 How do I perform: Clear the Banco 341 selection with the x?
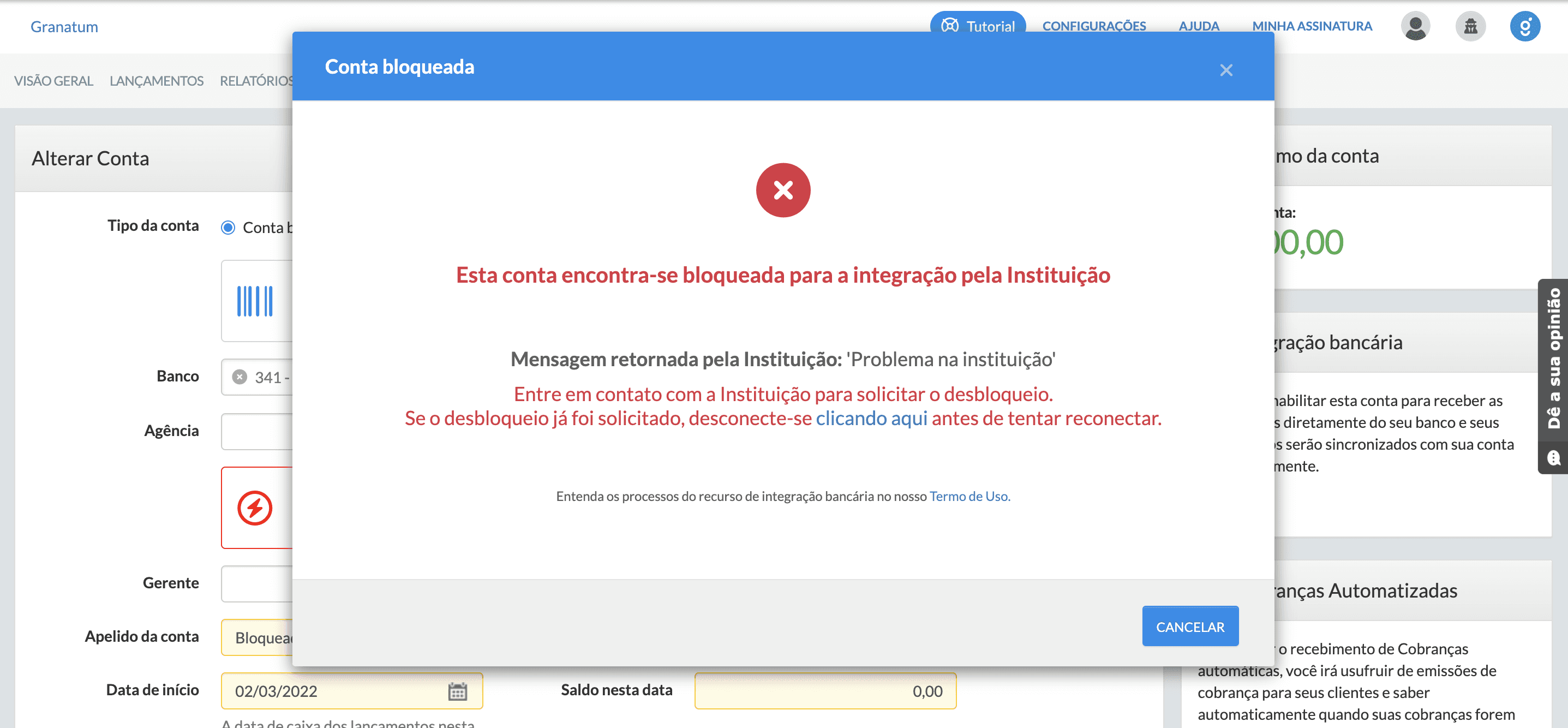(x=240, y=376)
